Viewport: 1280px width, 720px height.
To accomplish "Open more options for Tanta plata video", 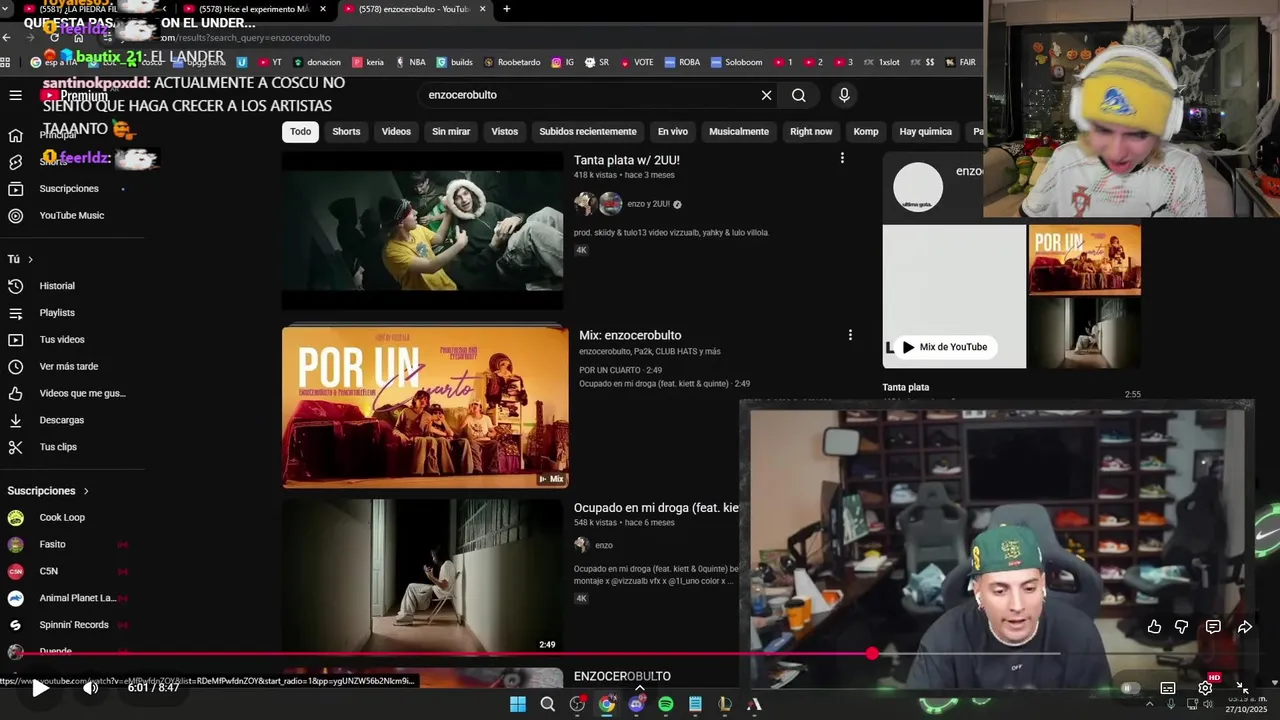I will coord(842,158).
